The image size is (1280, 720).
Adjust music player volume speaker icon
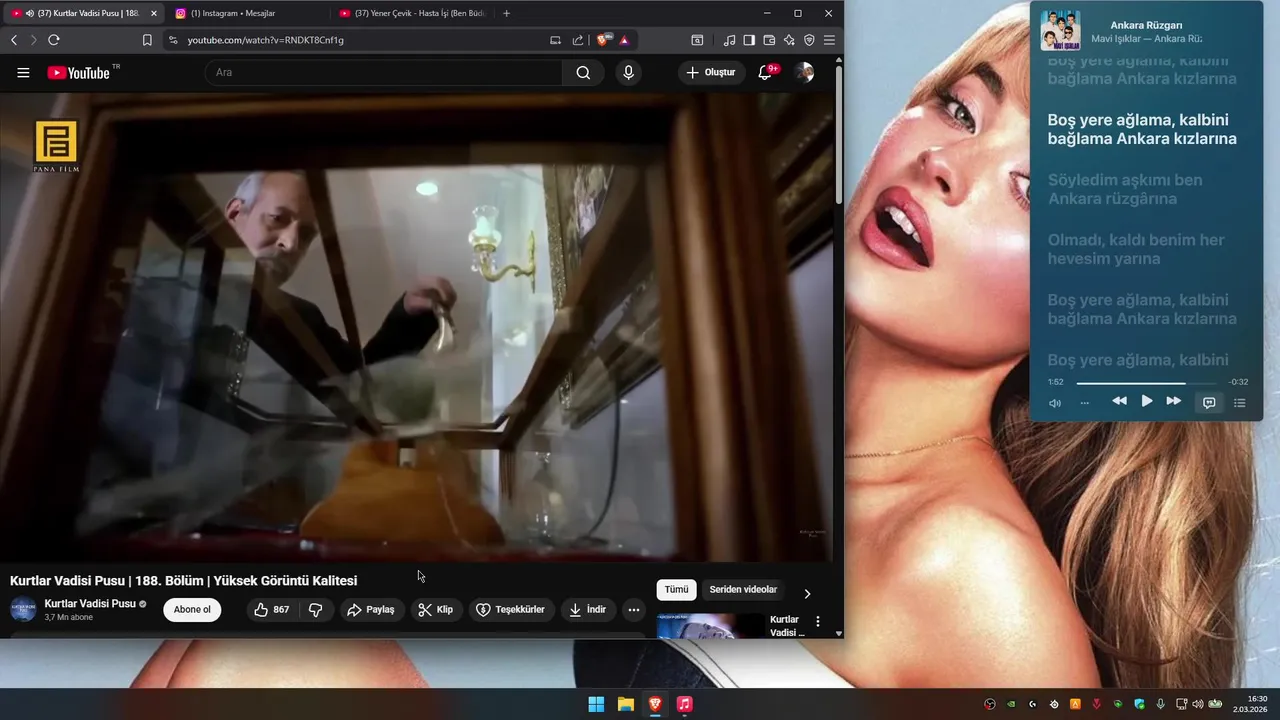(1055, 403)
